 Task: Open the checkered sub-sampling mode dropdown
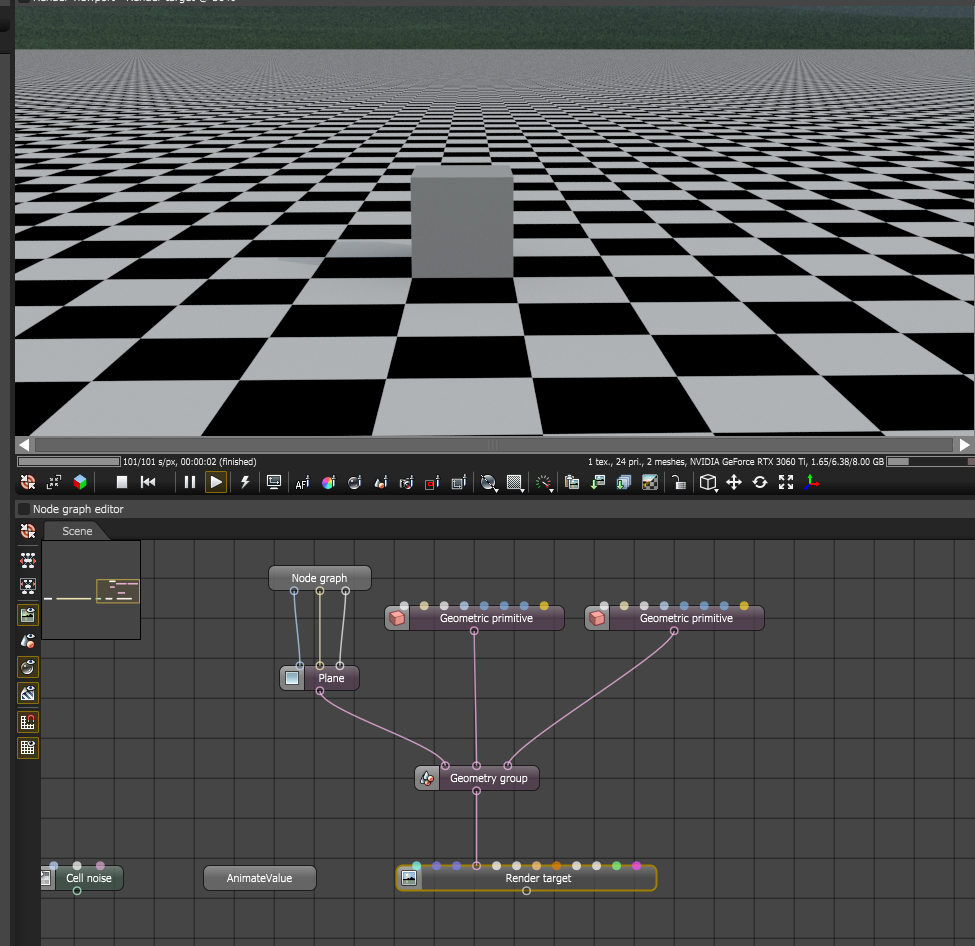(x=515, y=483)
